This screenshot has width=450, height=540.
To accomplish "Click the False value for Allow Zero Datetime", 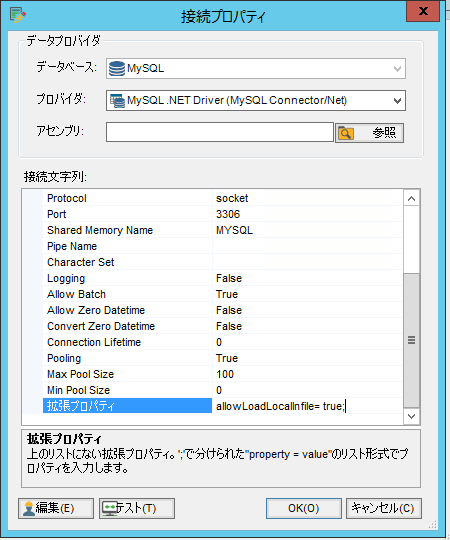I will tap(307, 310).
